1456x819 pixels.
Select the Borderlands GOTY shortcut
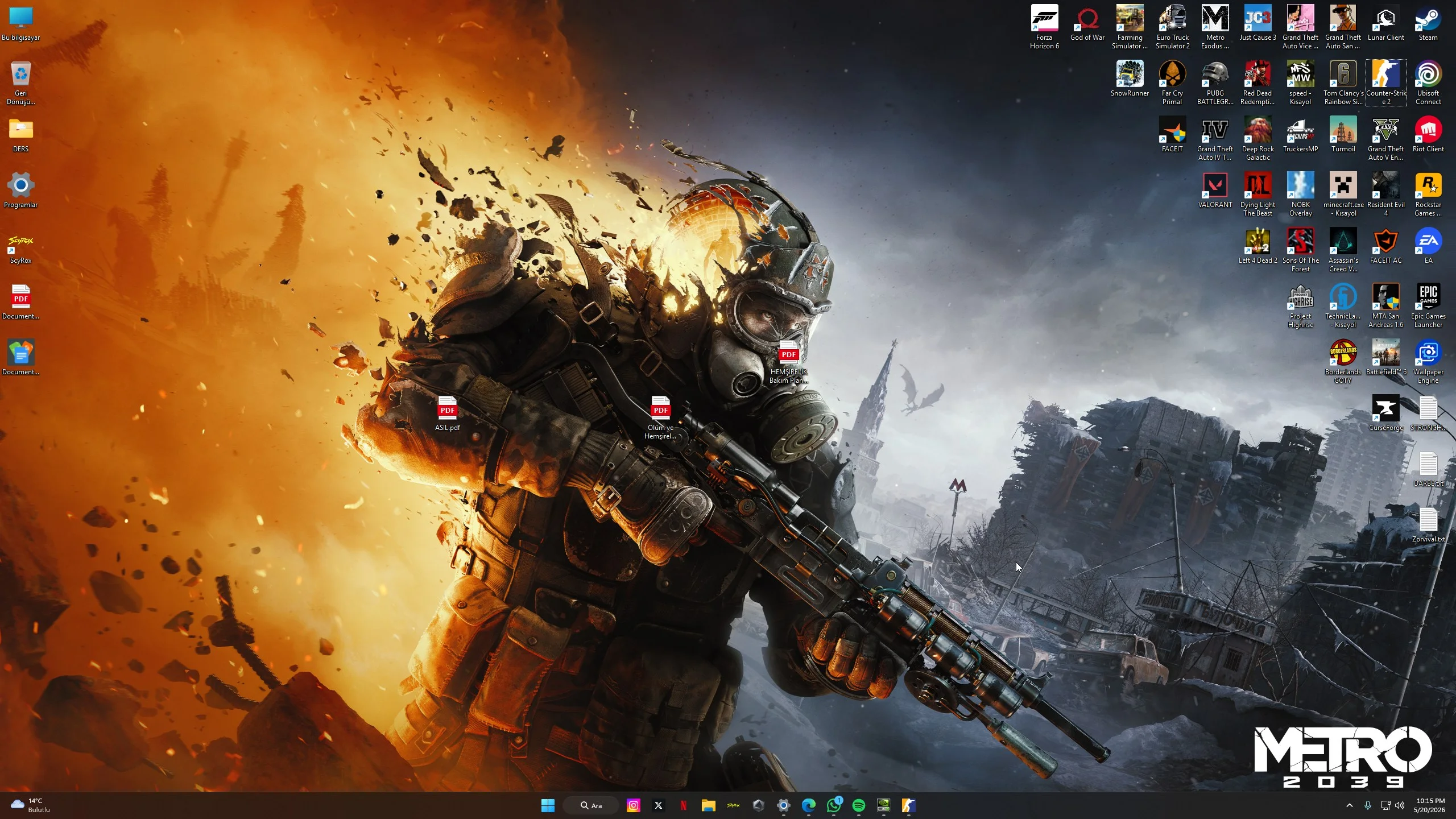tap(1343, 361)
